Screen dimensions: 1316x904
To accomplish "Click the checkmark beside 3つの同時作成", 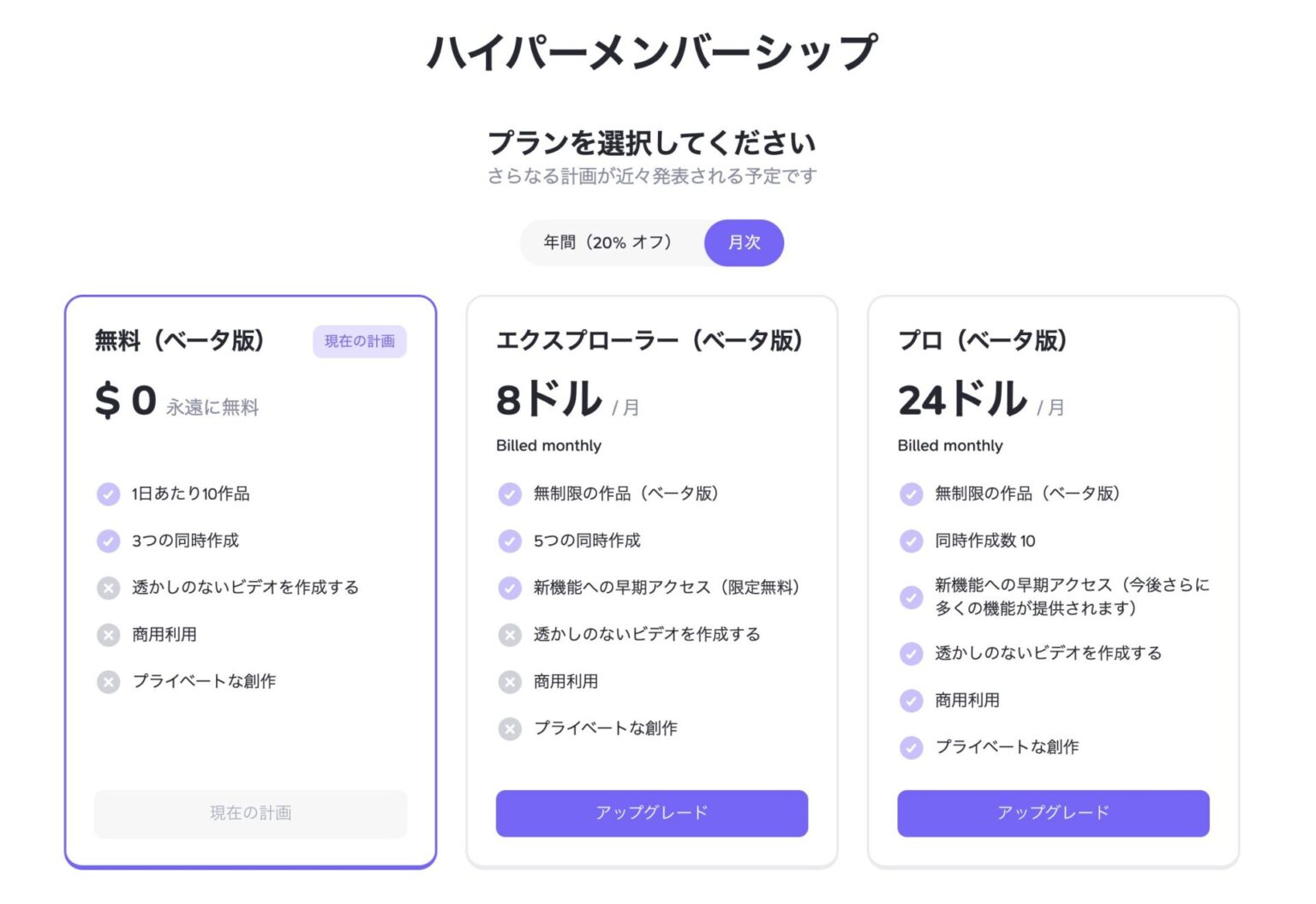I will [x=108, y=541].
